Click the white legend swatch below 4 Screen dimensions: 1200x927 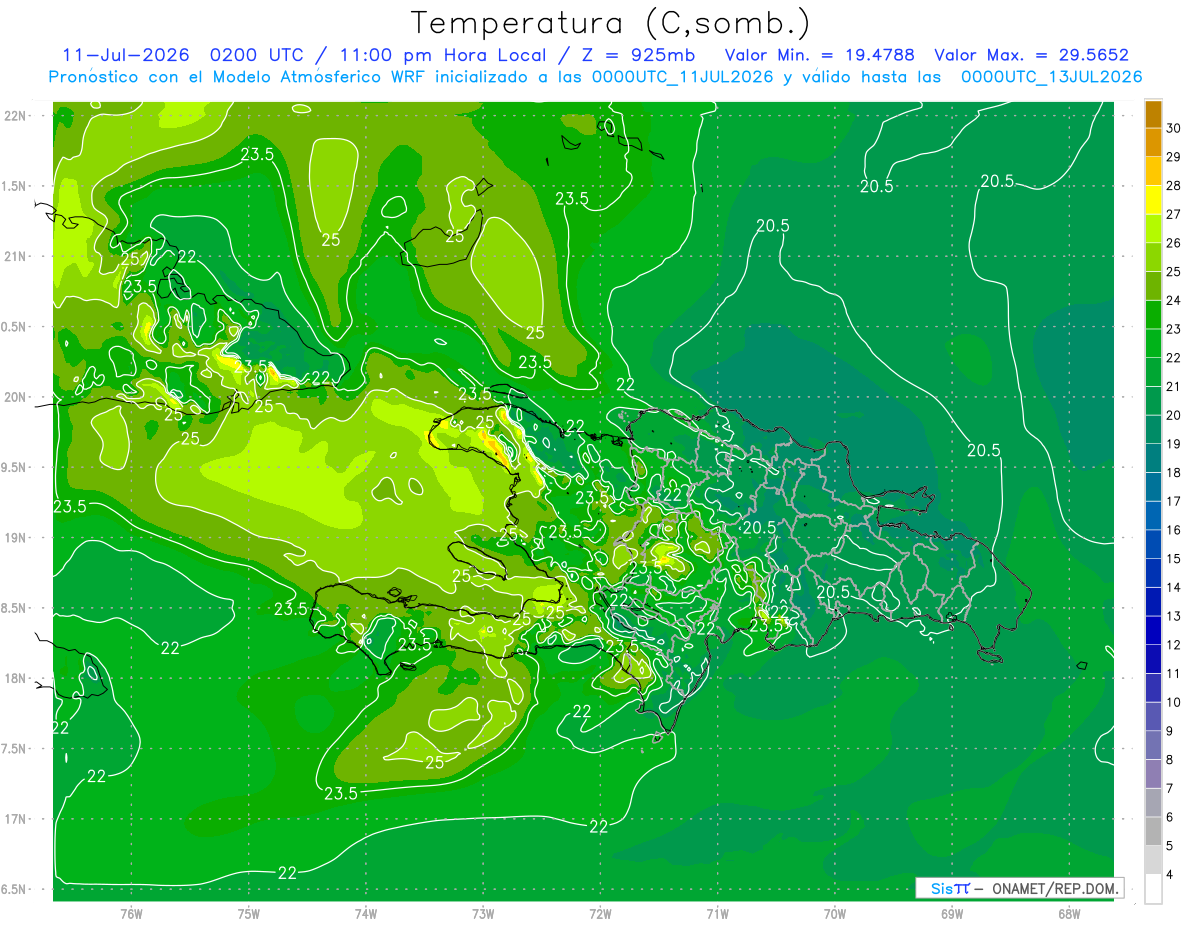1153,889
